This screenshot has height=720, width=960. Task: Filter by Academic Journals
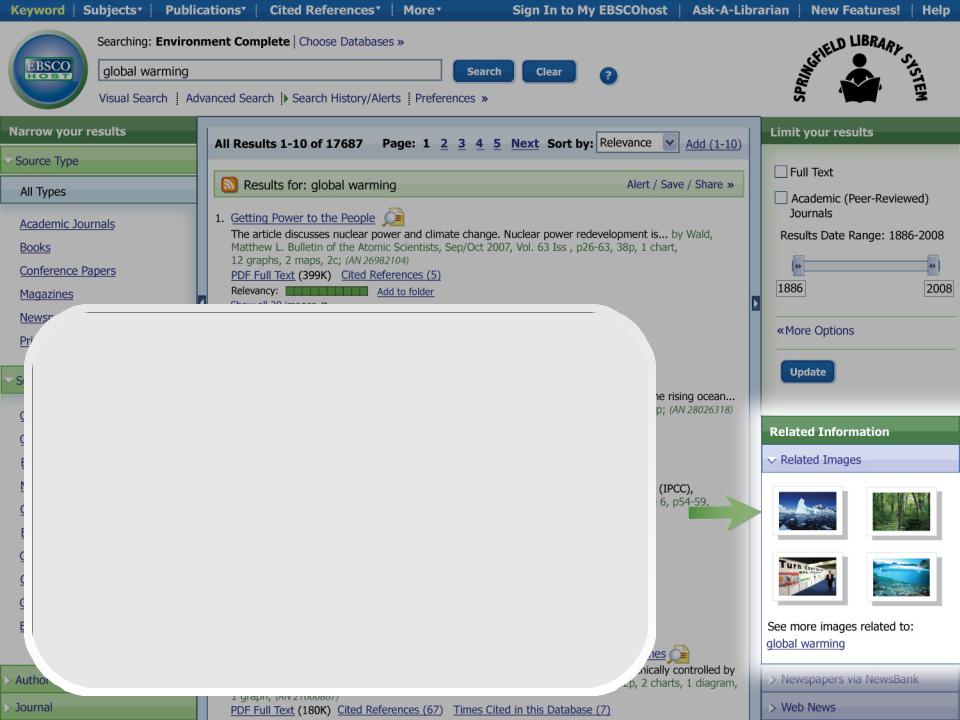(67, 223)
